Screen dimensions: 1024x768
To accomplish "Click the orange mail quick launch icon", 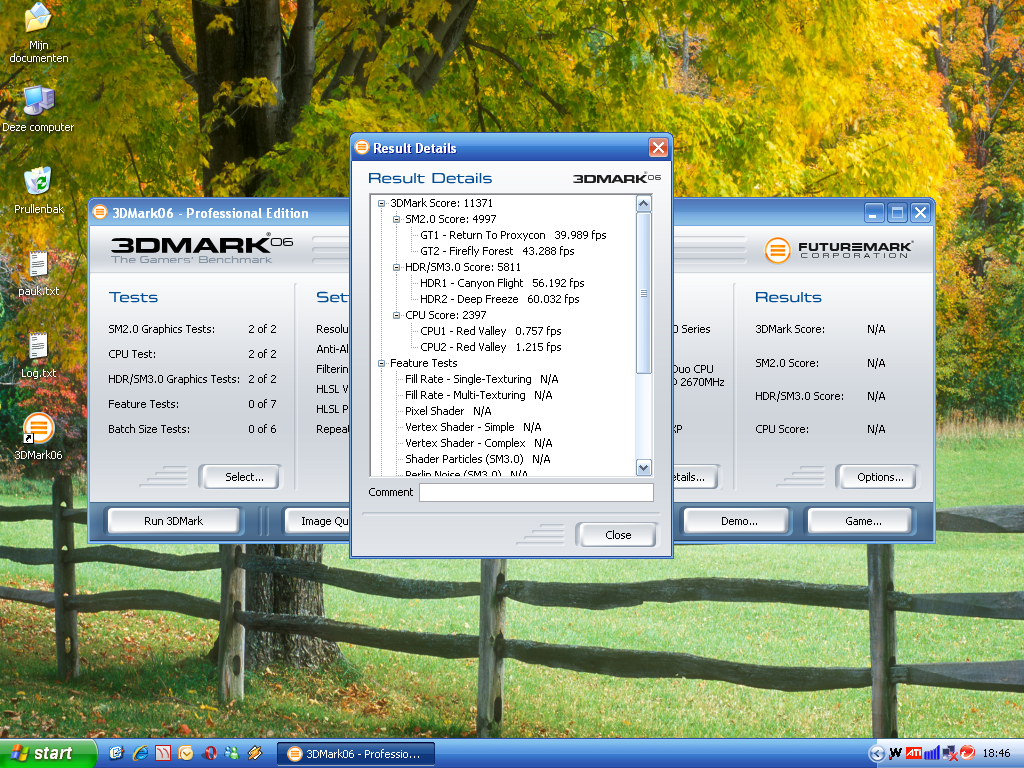I will click(x=186, y=754).
